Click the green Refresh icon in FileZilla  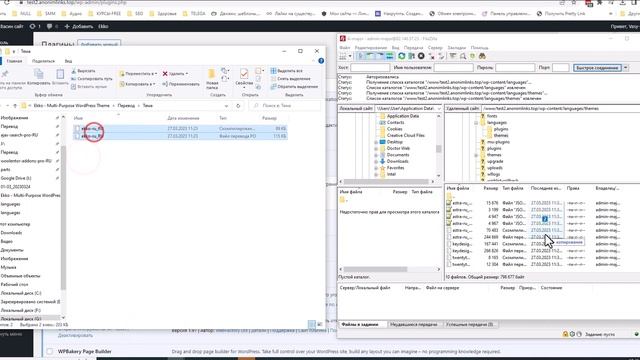402,56
